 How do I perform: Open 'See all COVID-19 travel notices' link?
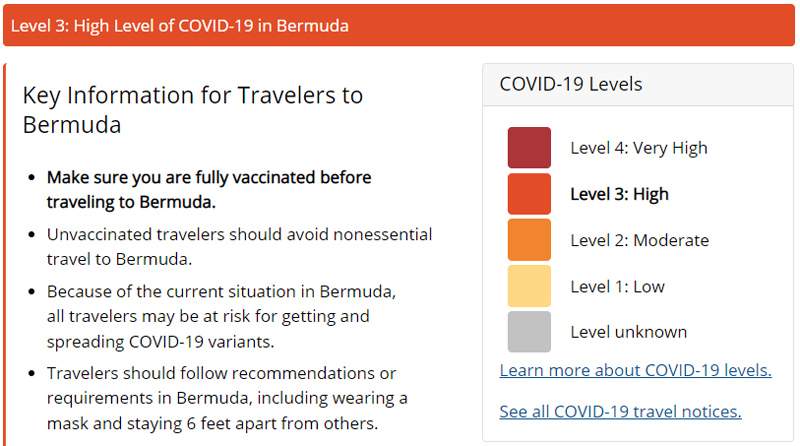620,411
